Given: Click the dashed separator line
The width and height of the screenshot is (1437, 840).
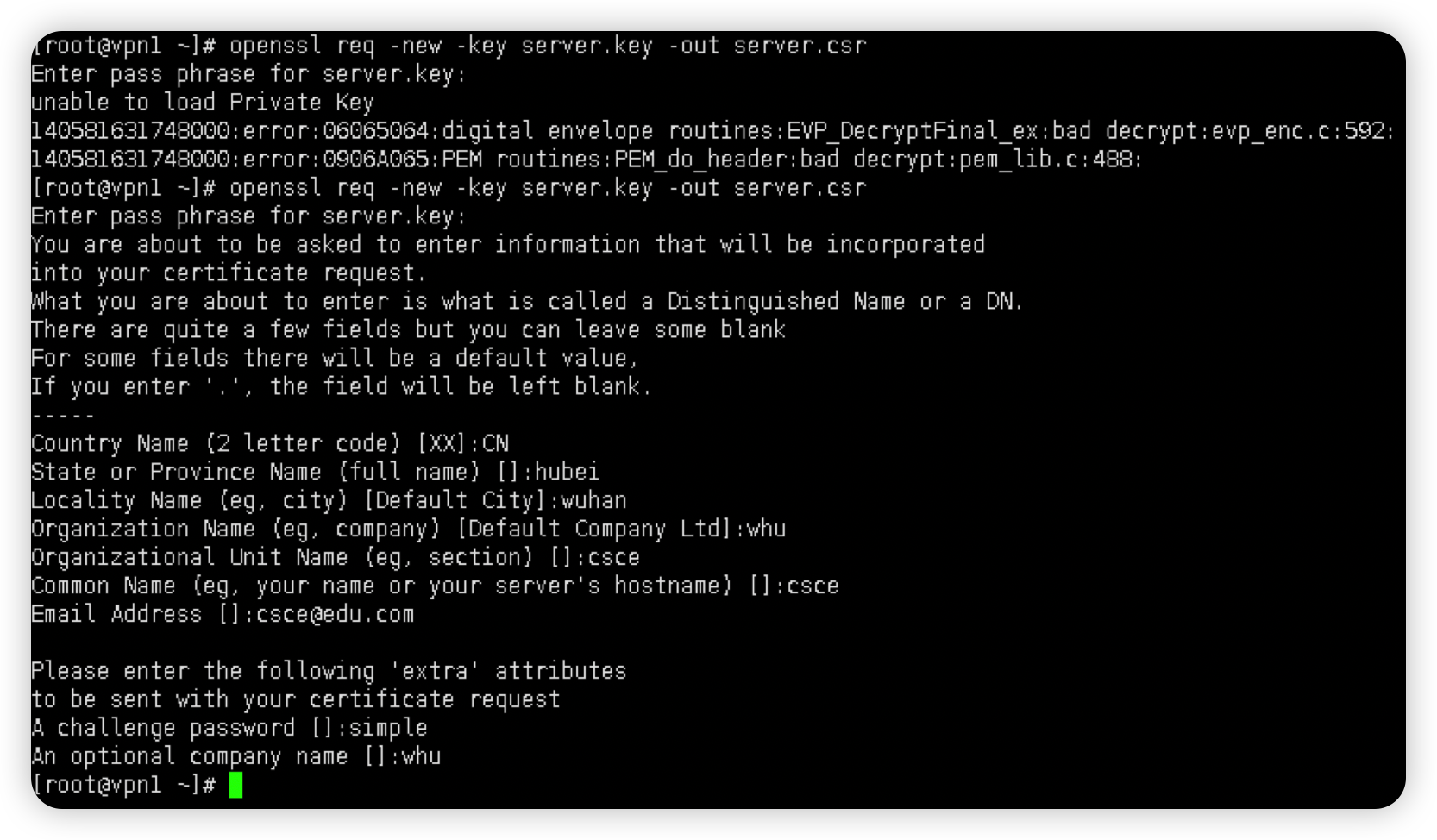Looking at the screenshot, I should (62, 416).
